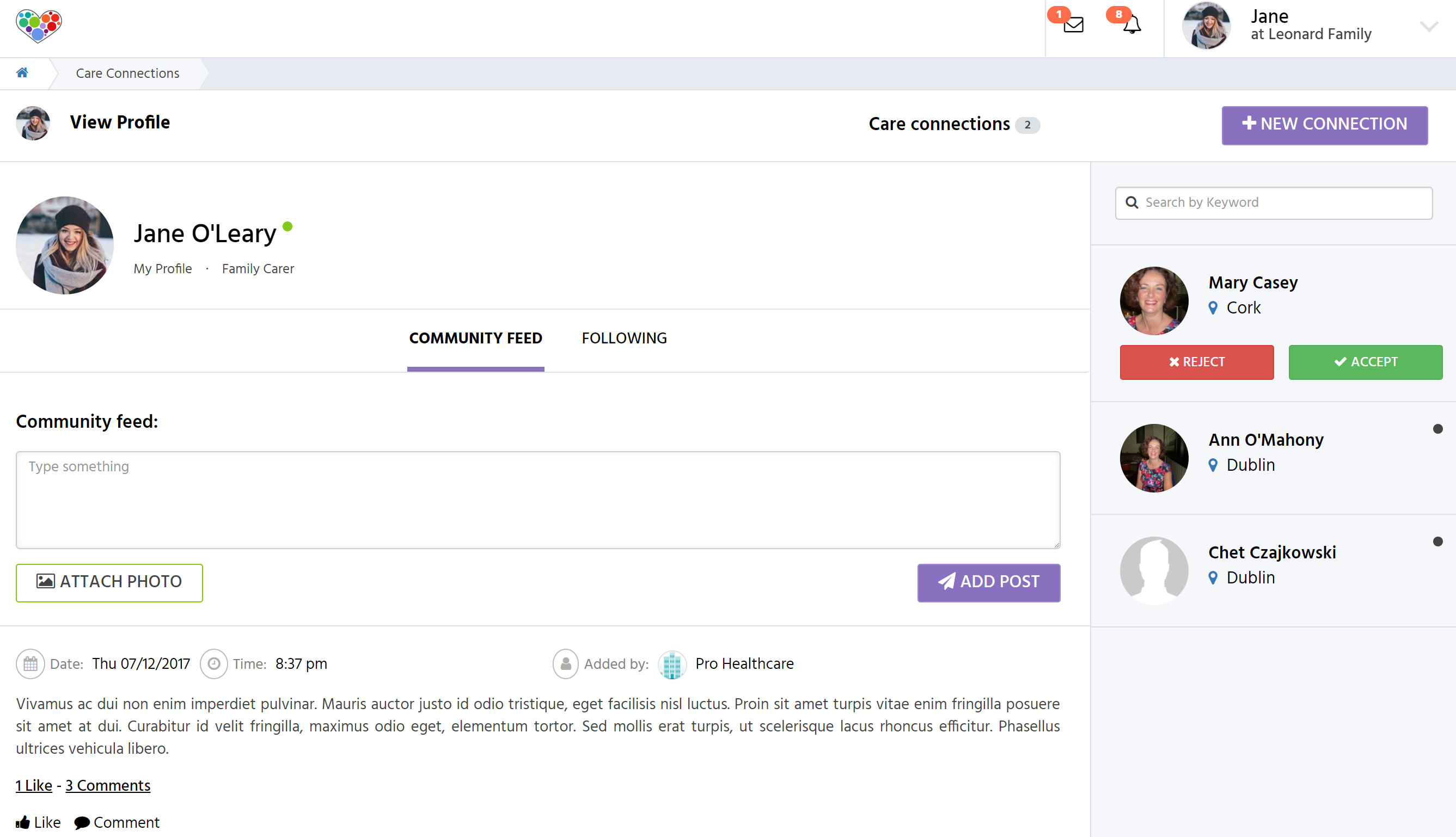Open the 3 Comments link
Screen dimensions: 1456x837
tap(107, 785)
